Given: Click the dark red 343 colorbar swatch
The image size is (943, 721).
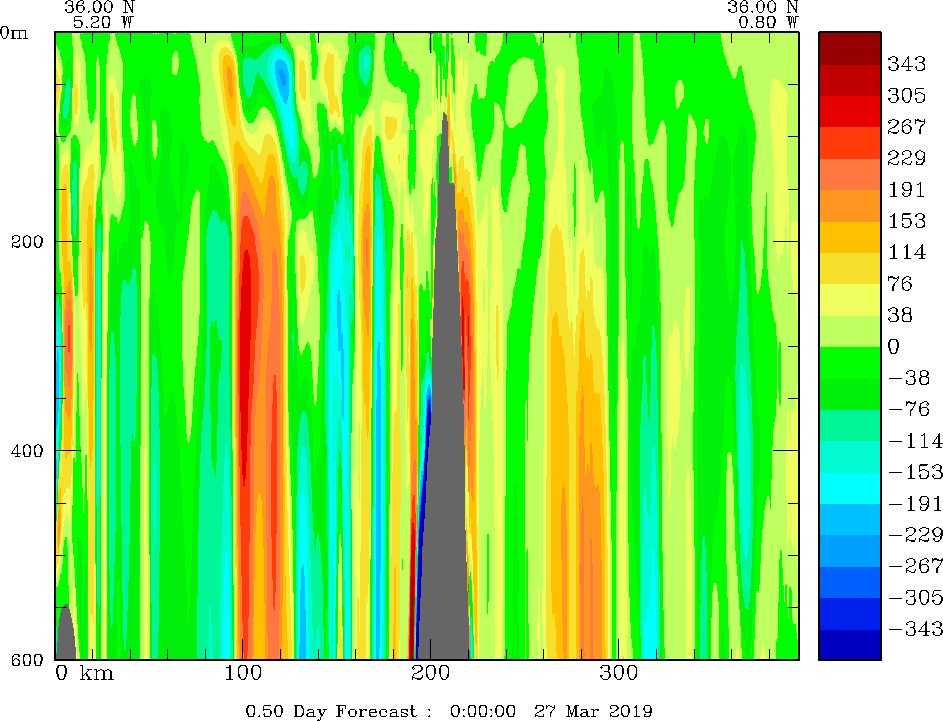Looking at the screenshot, I should (x=850, y=49).
